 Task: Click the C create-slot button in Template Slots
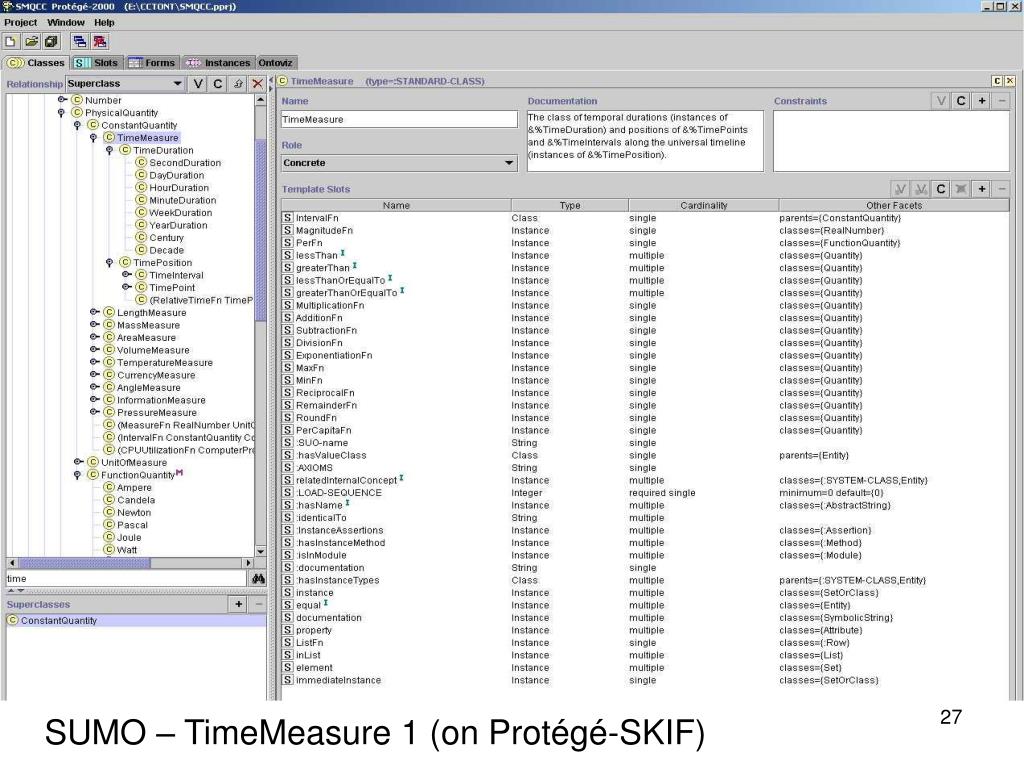940,189
